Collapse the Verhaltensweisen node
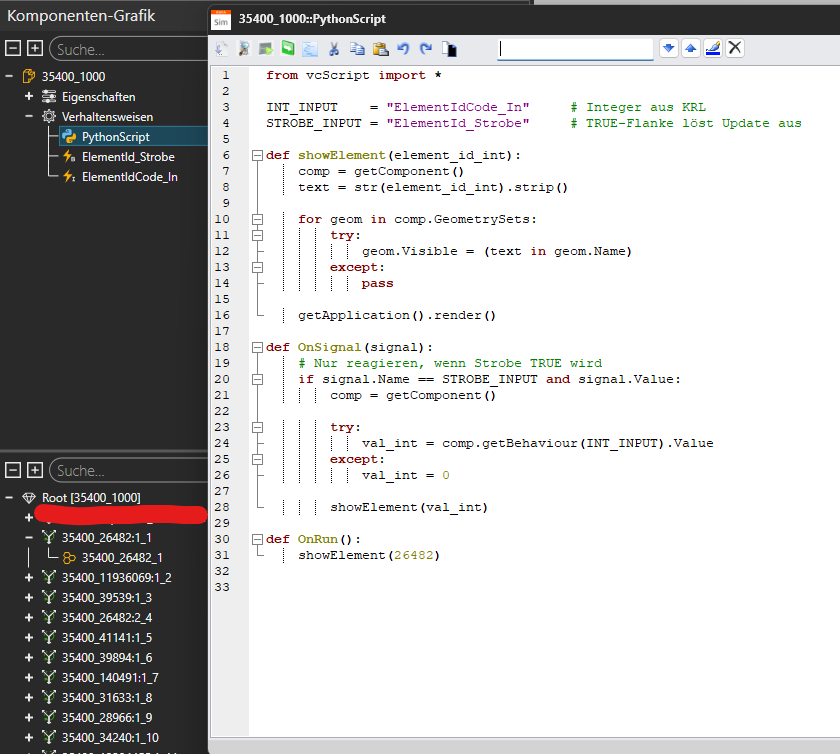Screen dimensions: 840x754 coord(29,117)
